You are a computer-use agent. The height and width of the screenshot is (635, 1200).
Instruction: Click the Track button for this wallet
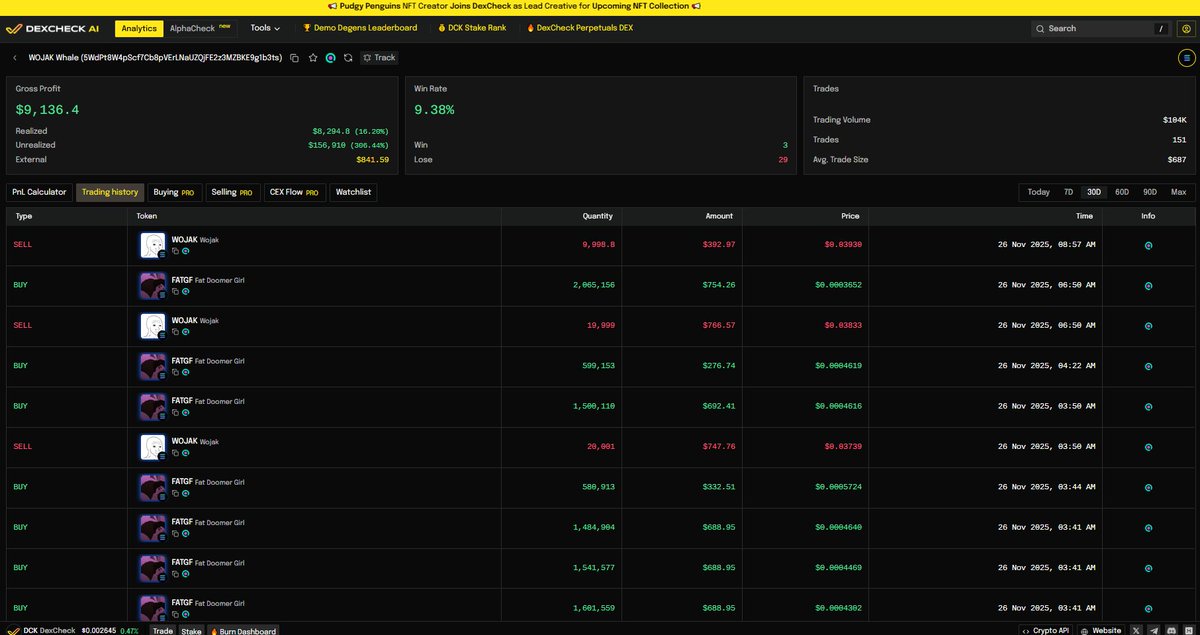[x=379, y=58]
